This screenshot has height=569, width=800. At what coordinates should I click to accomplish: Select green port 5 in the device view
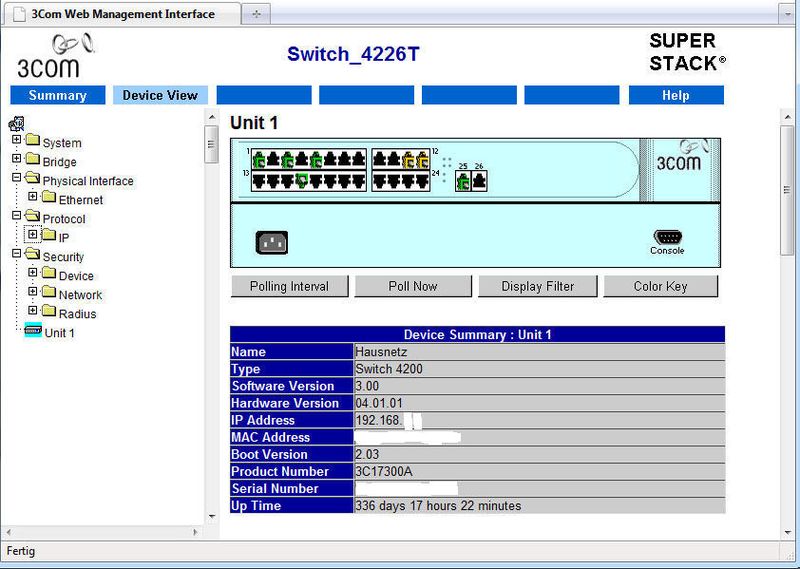click(x=316, y=160)
